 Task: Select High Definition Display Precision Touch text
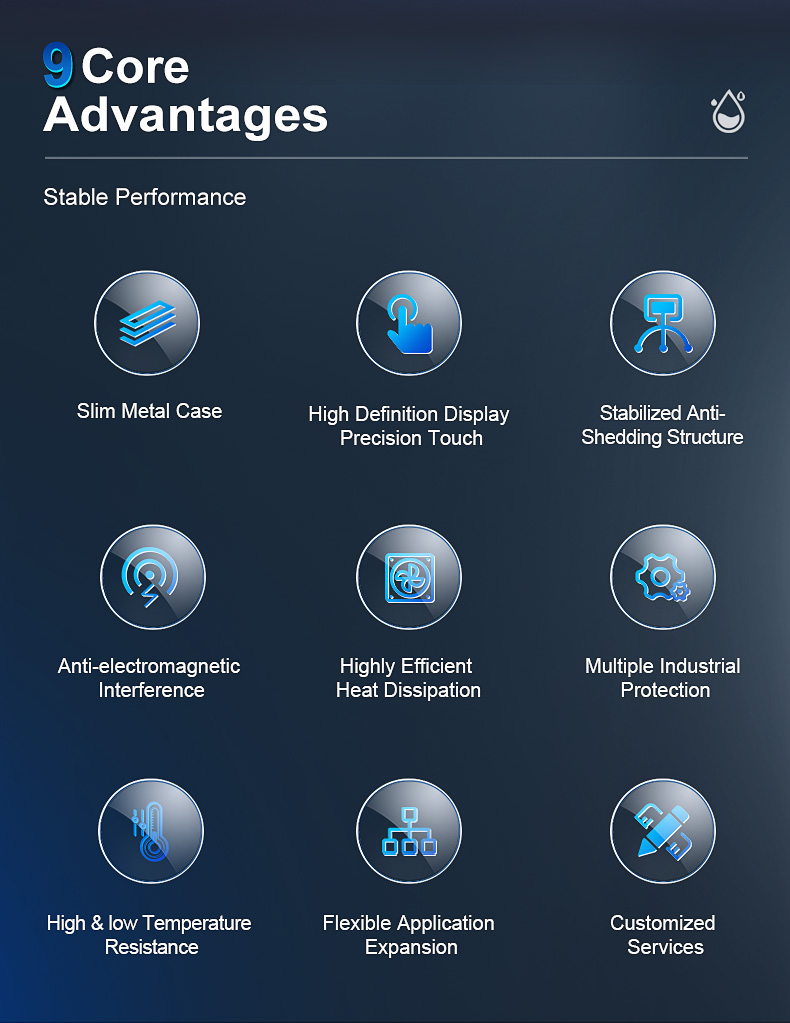pos(409,426)
